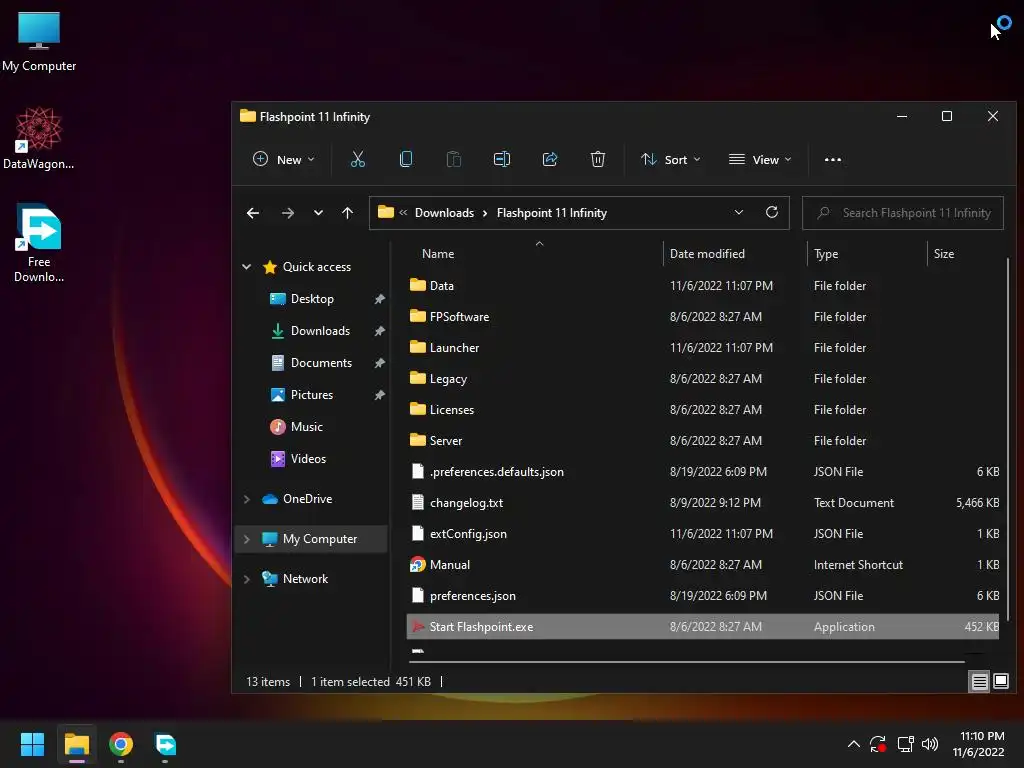
Task: Click the Share icon in the toolbar
Action: click(x=550, y=159)
